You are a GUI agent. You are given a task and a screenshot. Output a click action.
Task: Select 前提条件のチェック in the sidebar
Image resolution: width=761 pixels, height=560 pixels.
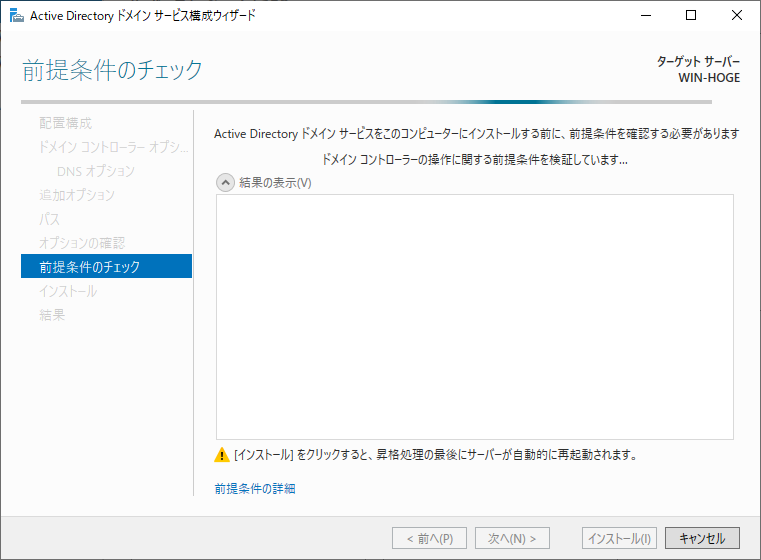click(106, 266)
